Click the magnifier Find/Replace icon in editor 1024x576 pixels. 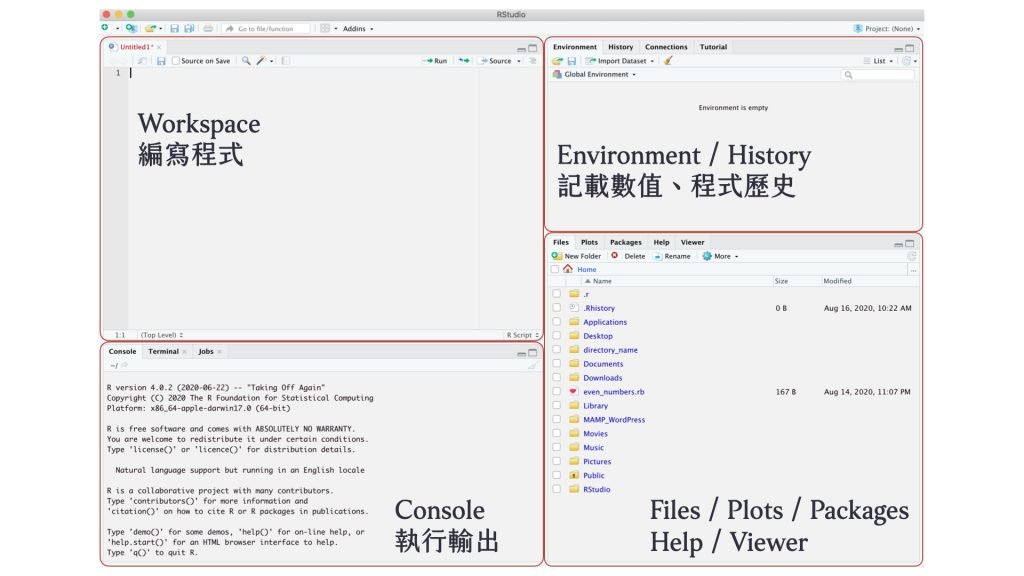click(246, 61)
